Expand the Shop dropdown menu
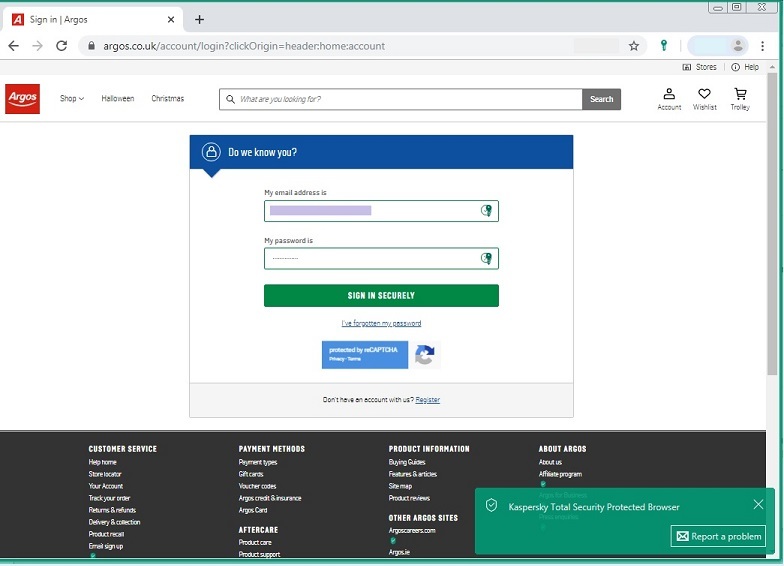 pos(72,98)
